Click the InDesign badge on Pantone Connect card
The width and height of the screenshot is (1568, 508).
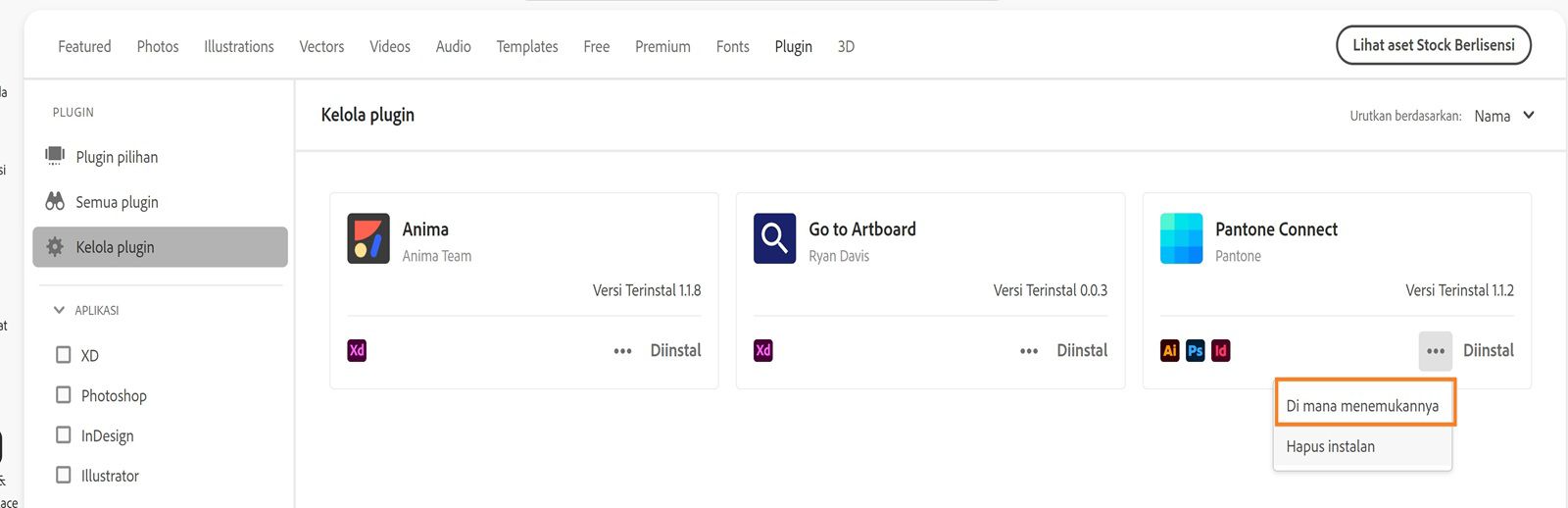1221,350
